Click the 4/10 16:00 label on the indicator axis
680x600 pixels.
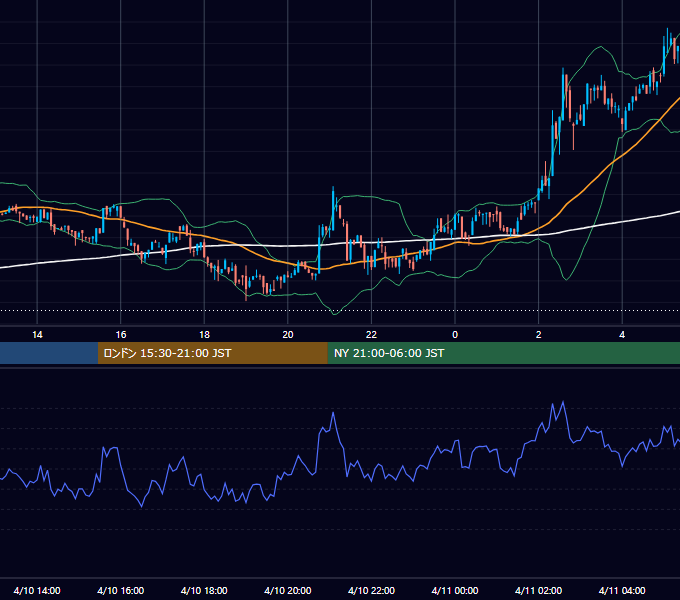pos(121,590)
